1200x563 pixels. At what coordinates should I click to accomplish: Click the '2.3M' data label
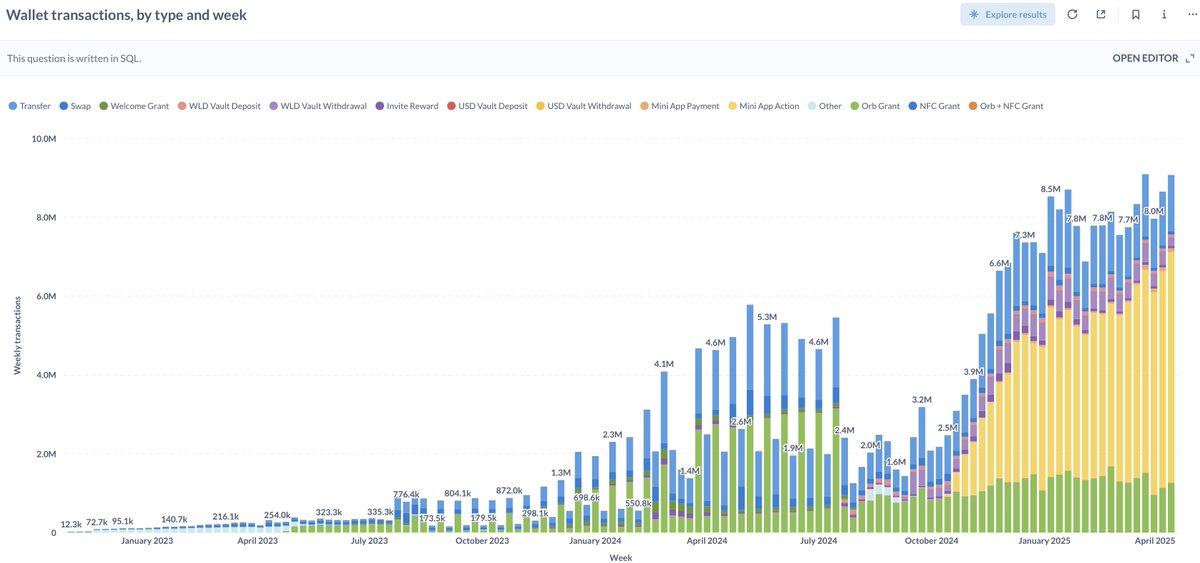pos(613,435)
